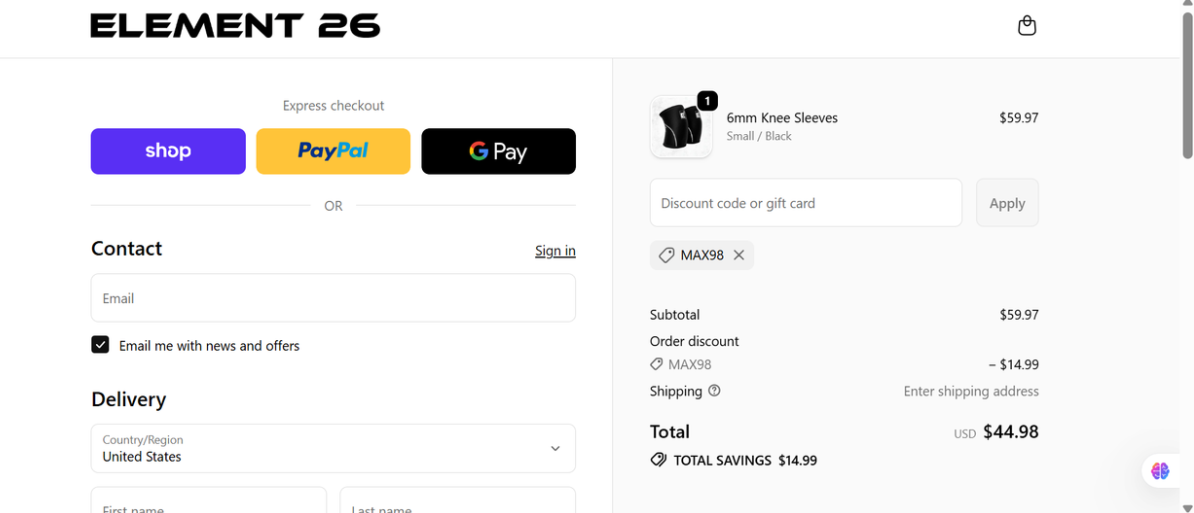Focus the Email input field

click(x=333, y=298)
